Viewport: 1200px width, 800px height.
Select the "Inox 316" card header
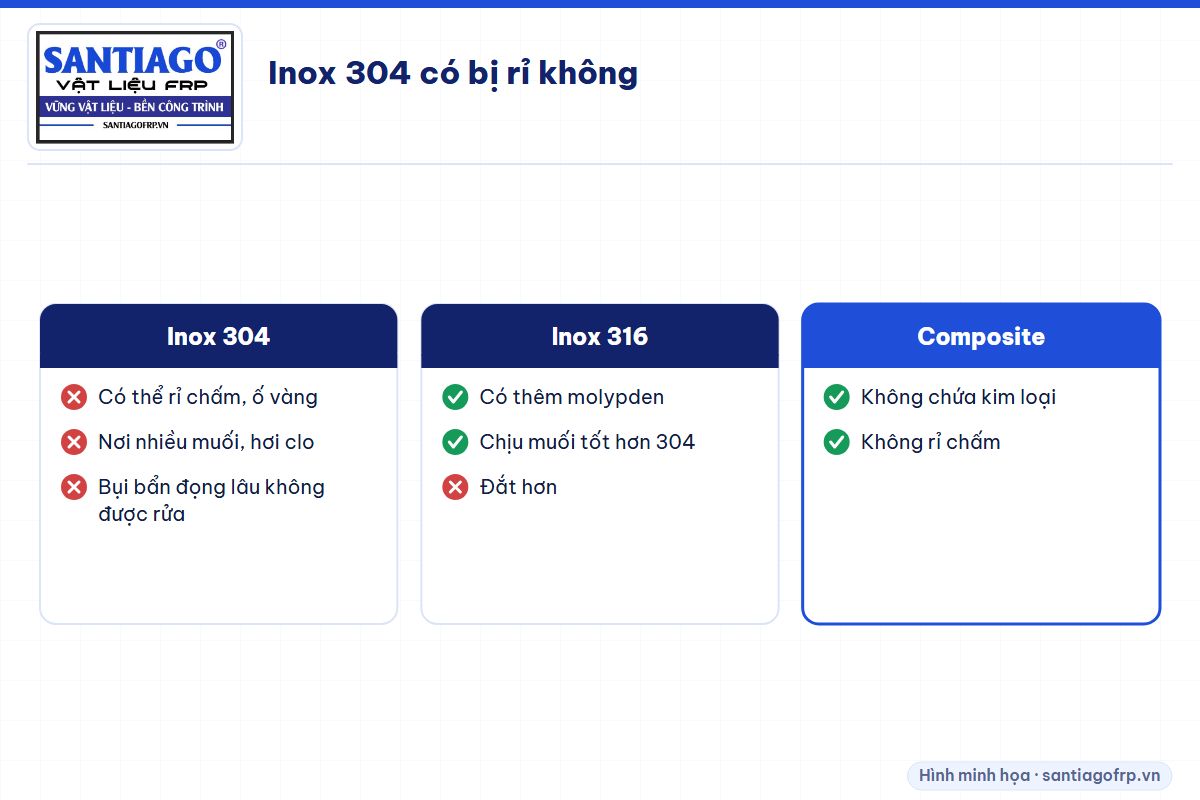click(x=600, y=336)
